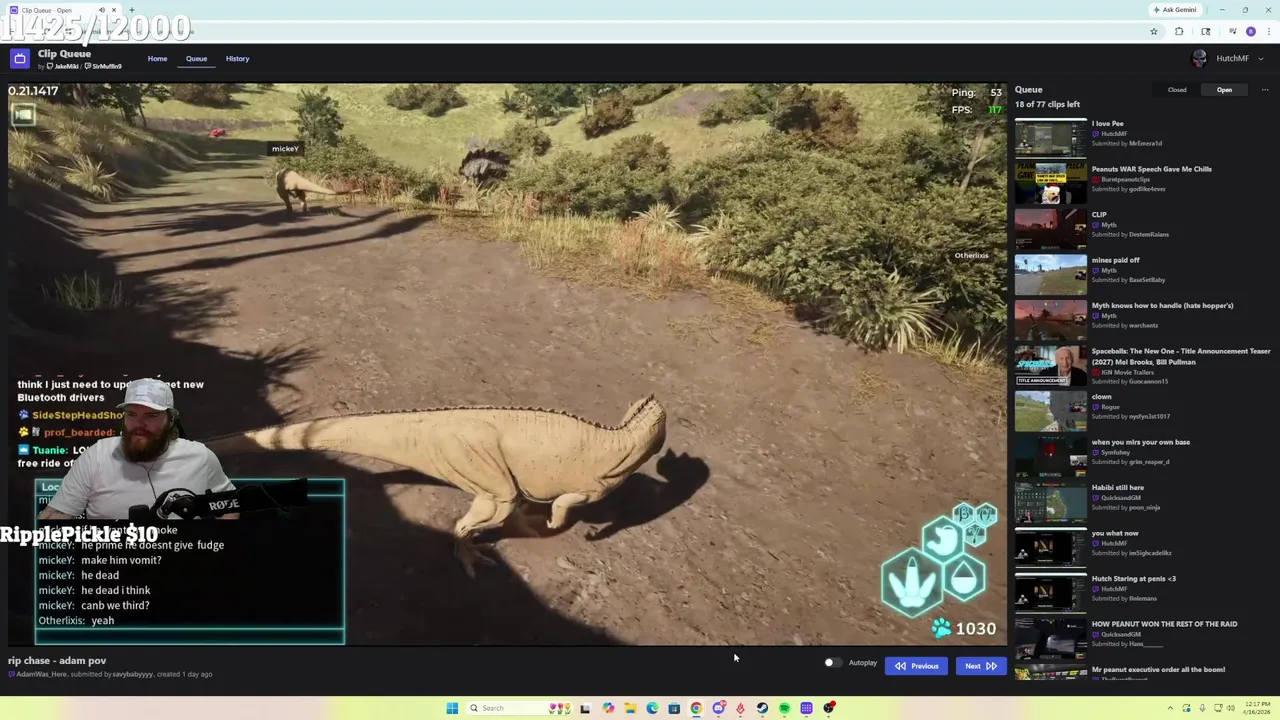Viewport: 1280px width, 720px height.
Task: Click the HutchMF channel under 'I love Pee'
Action: [x=1114, y=134]
